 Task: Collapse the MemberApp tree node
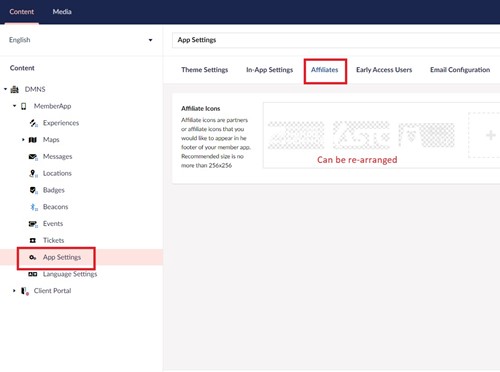click(14, 106)
